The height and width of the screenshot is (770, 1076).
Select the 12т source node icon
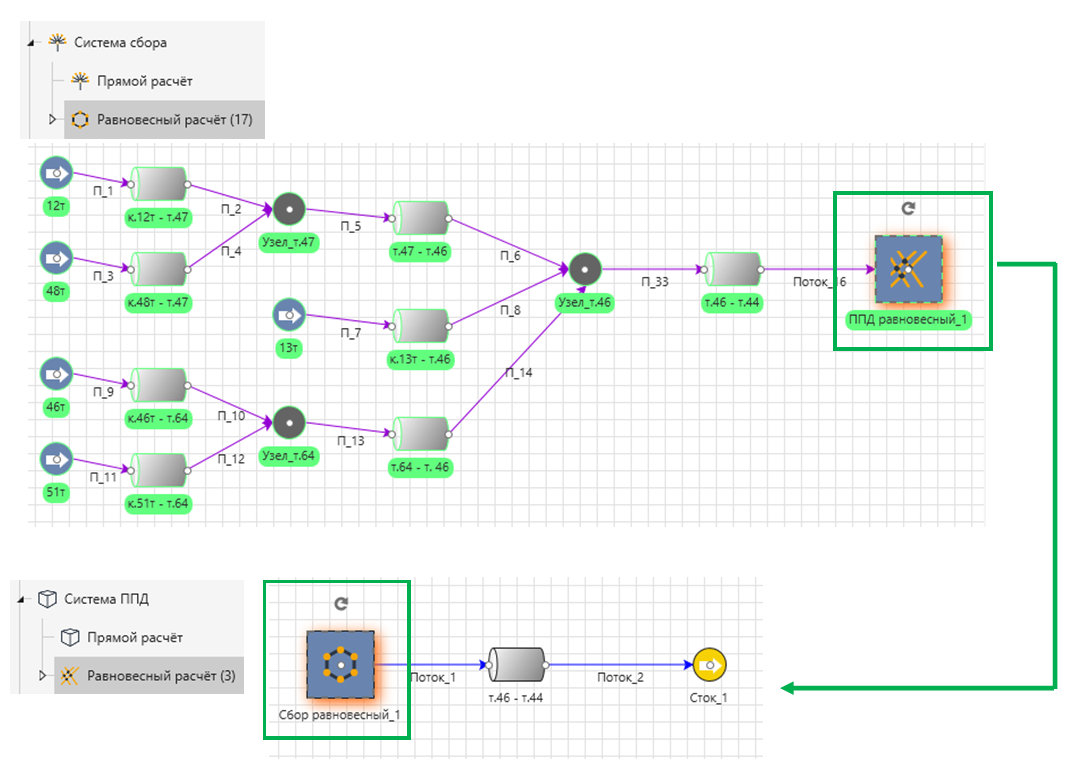[56, 173]
